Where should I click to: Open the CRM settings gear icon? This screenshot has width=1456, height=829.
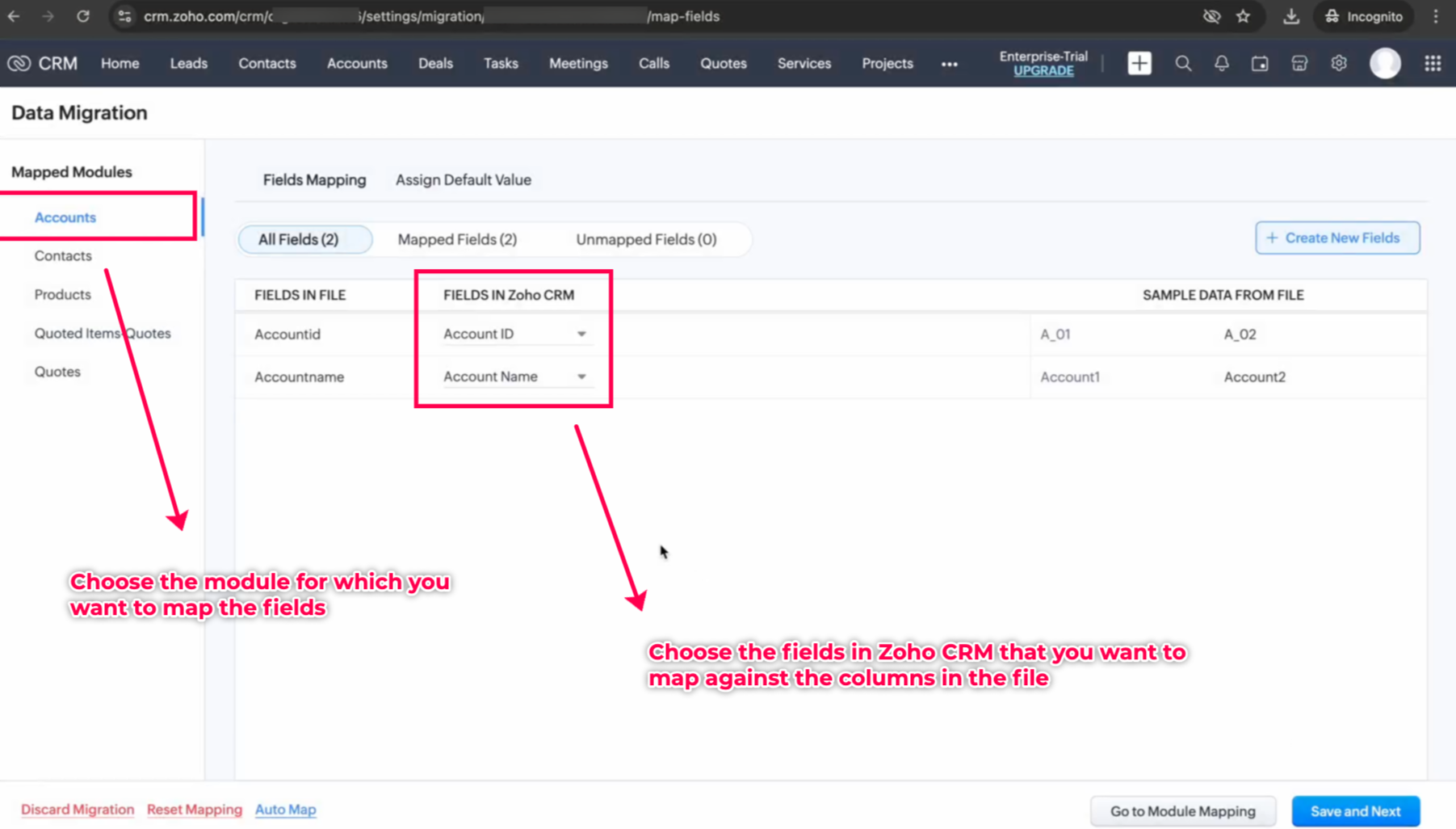click(x=1339, y=63)
